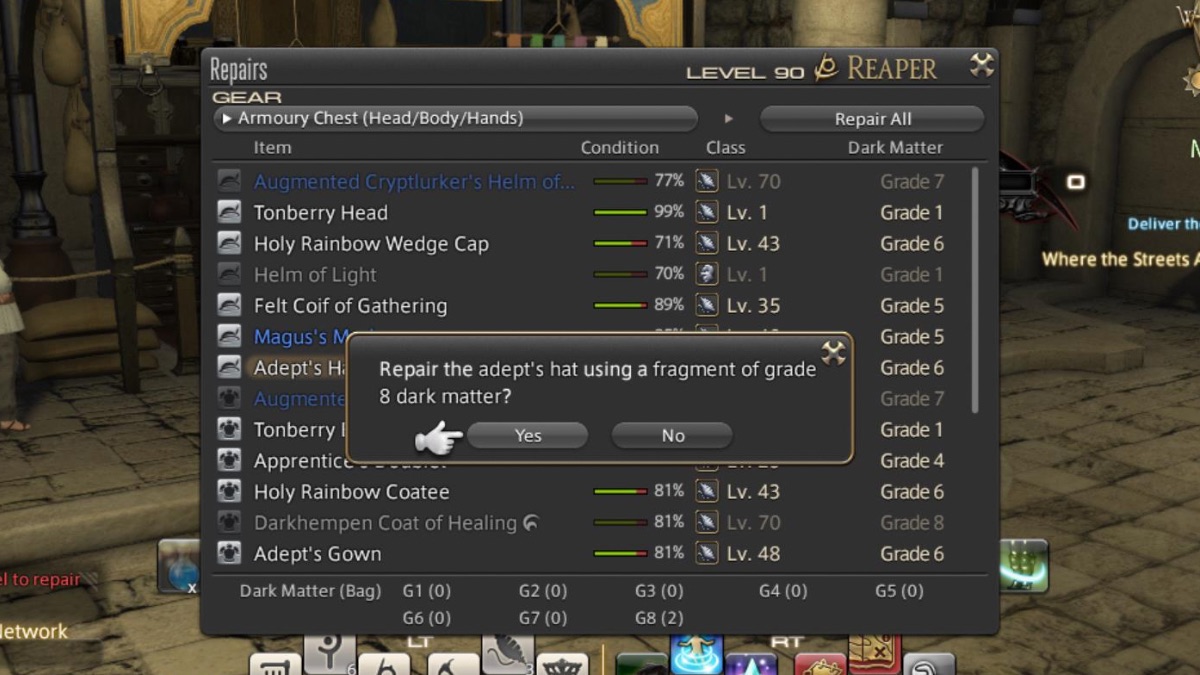Select the Darkhempen Coat of Healing row
The height and width of the screenshot is (675, 1200).
coord(590,522)
